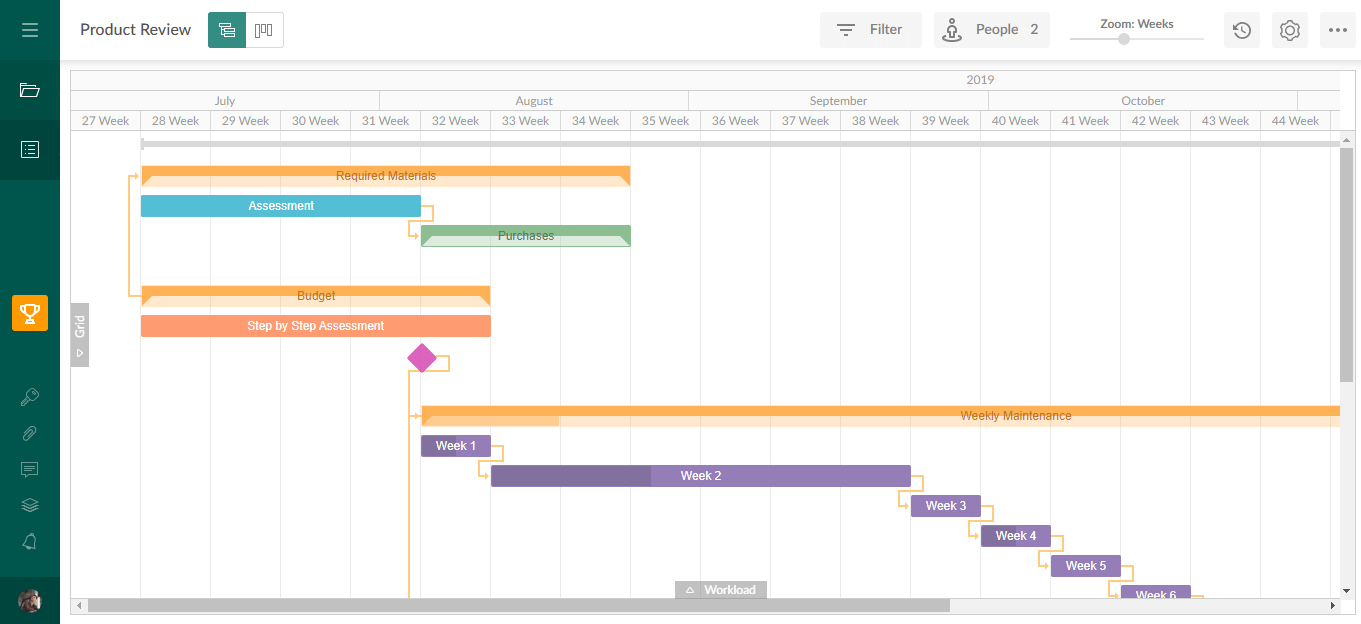Click the September month header
This screenshot has width=1361, height=624.
[x=839, y=101]
